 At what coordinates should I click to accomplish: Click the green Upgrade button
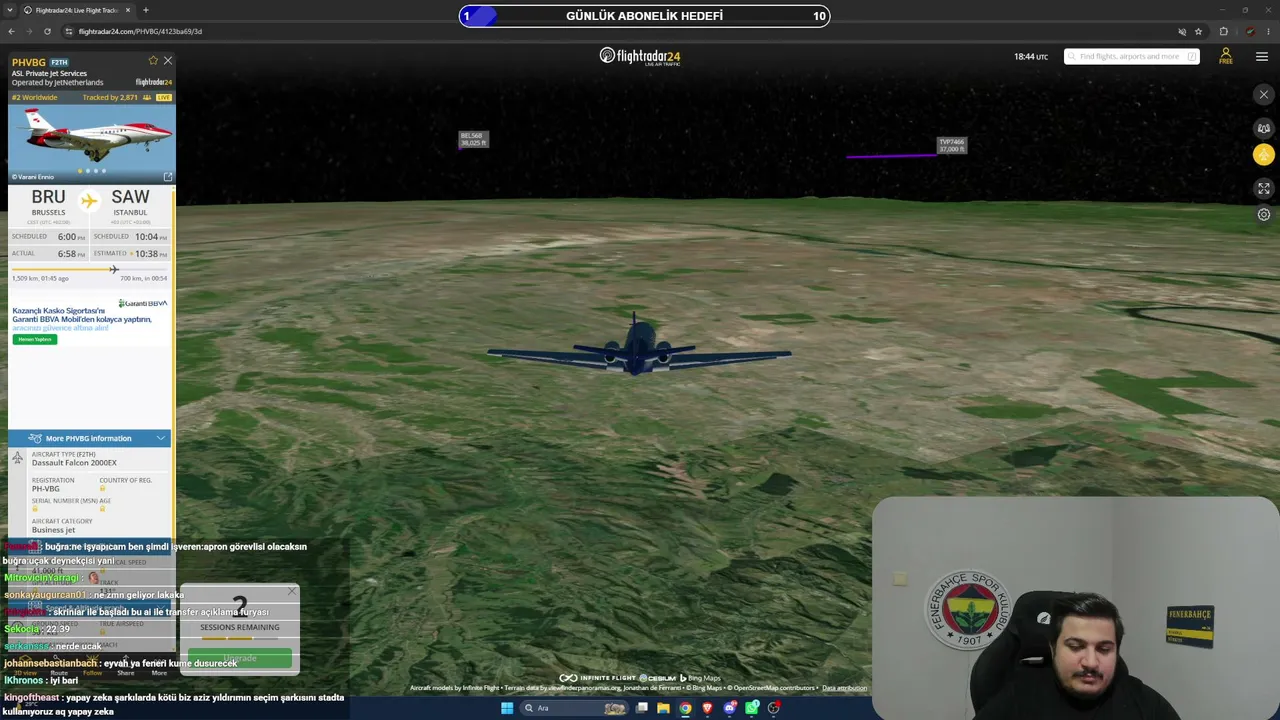240,658
